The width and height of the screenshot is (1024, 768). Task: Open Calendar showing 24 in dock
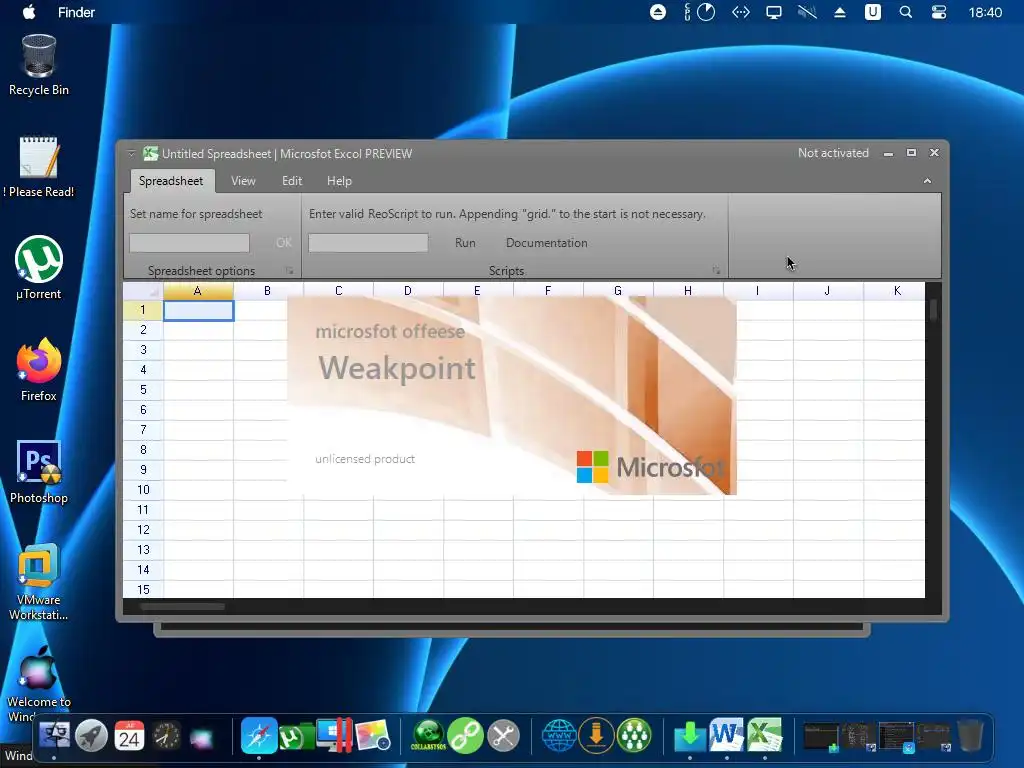tap(129, 735)
